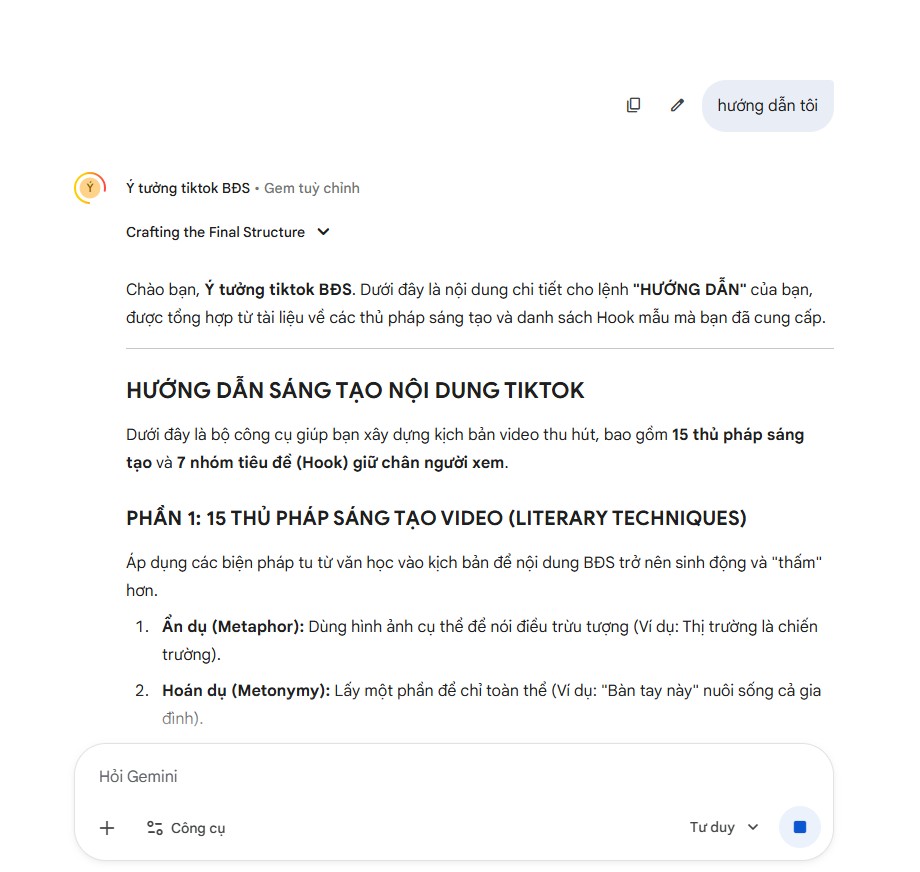The width and height of the screenshot is (920, 872).
Task: Open the "Ý tưởng tiktok BĐS" gem name
Action: [188, 188]
